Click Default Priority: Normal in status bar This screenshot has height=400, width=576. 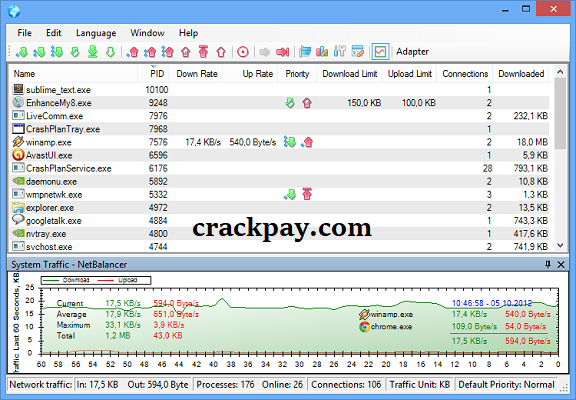tap(506, 385)
